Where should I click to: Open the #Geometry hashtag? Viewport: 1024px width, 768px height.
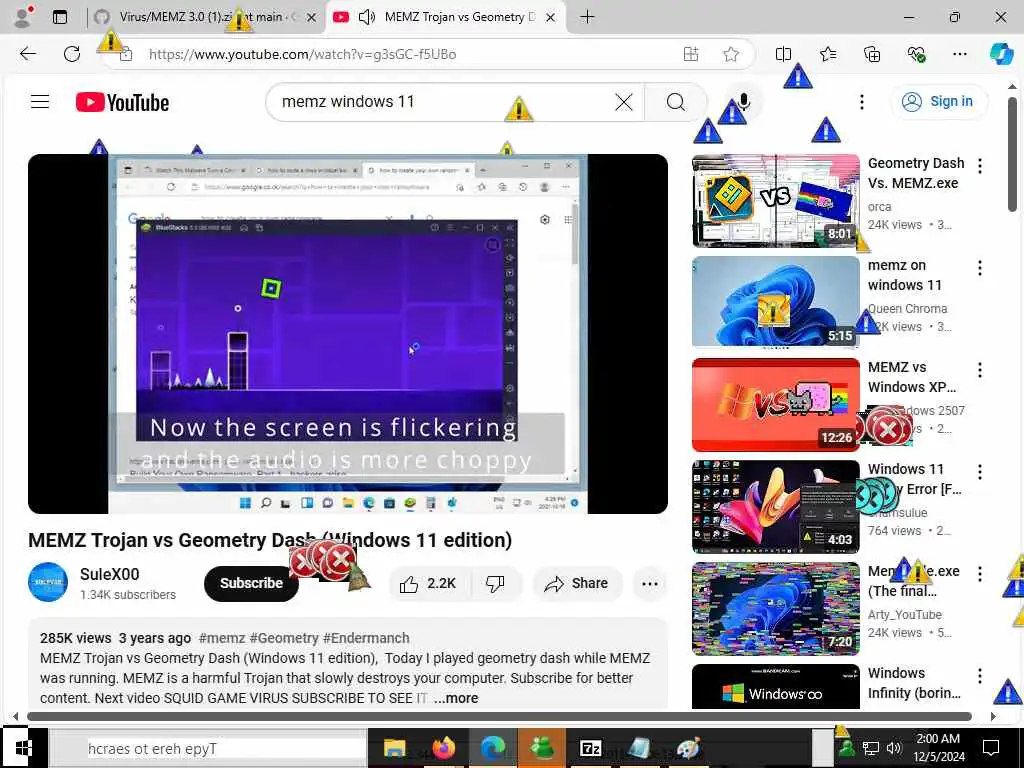point(284,638)
